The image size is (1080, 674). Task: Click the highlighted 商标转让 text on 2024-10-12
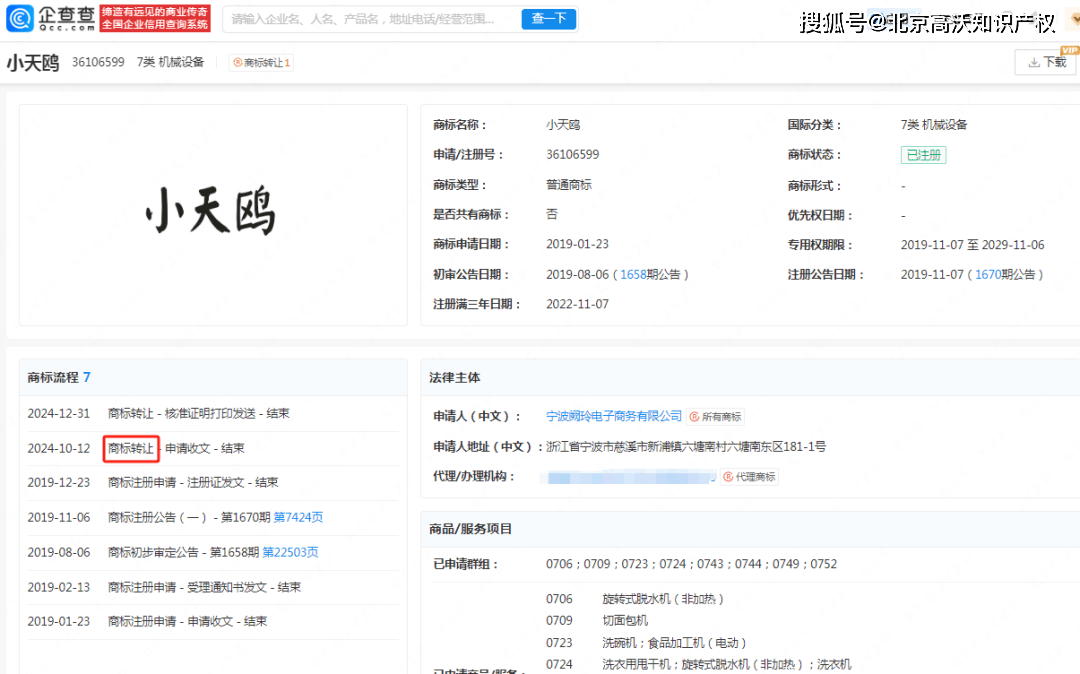(131, 448)
